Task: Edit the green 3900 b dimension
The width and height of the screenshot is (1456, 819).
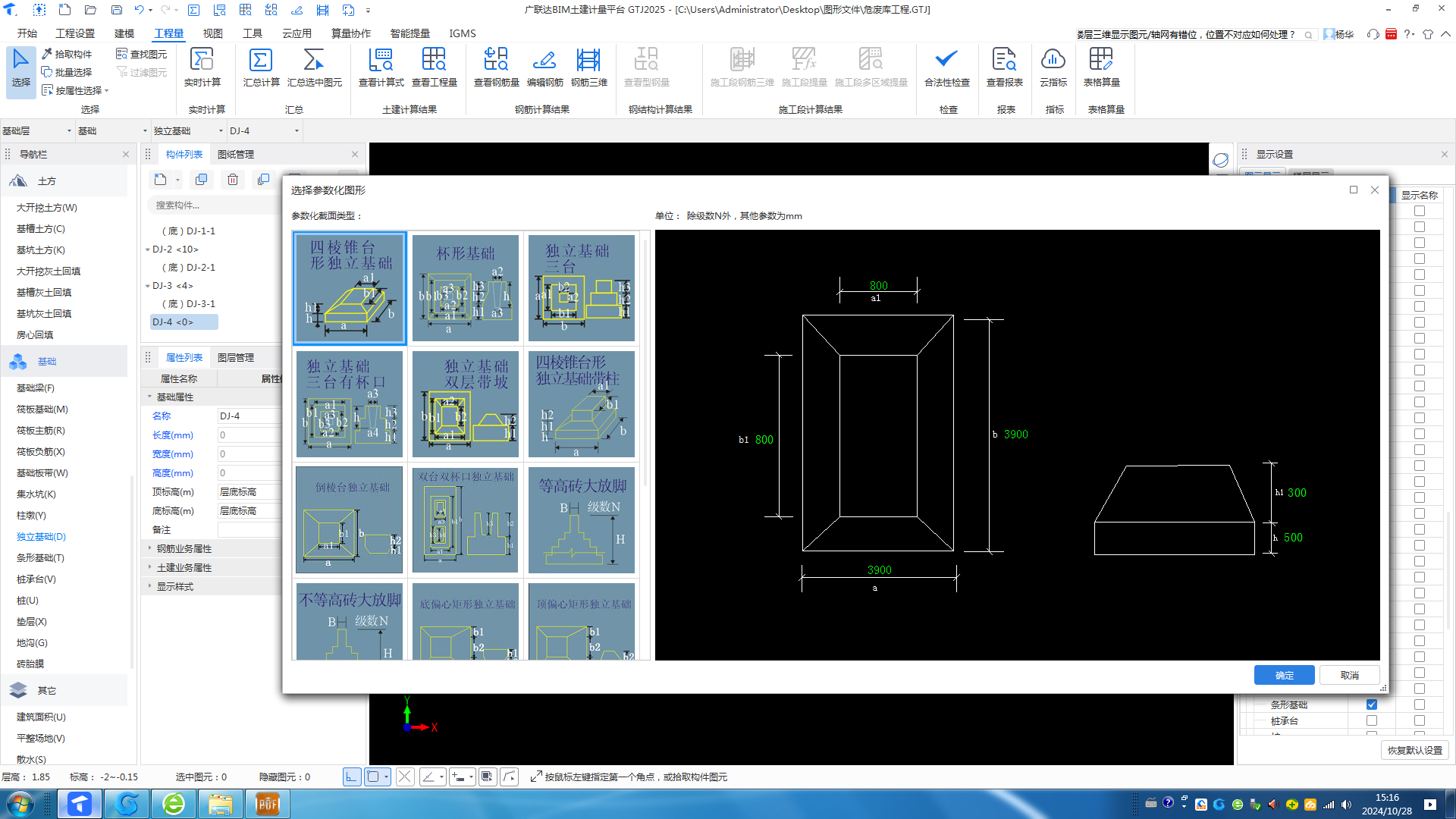Action: tap(1016, 435)
